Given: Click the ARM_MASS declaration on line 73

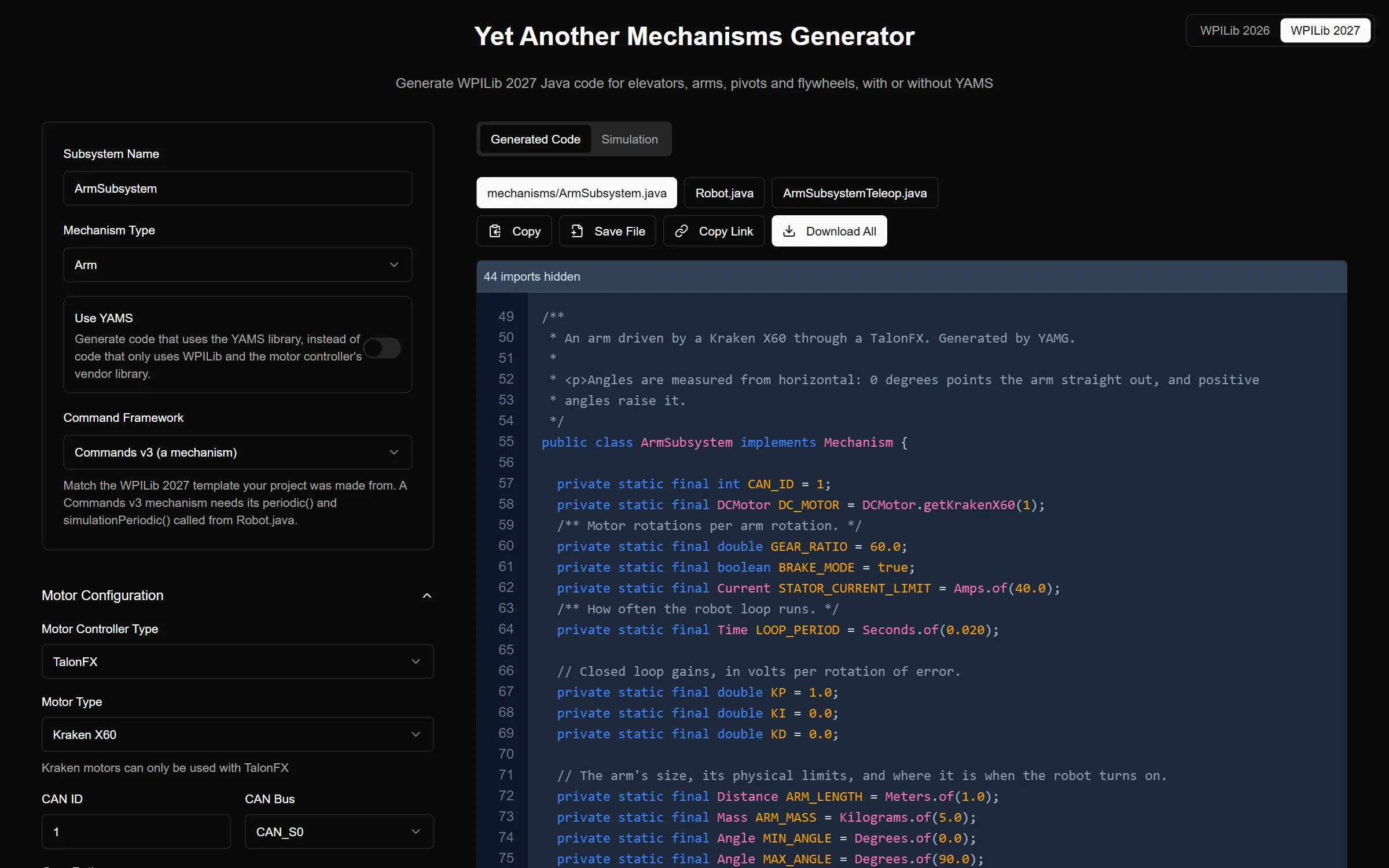Looking at the screenshot, I should coord(766,817).
